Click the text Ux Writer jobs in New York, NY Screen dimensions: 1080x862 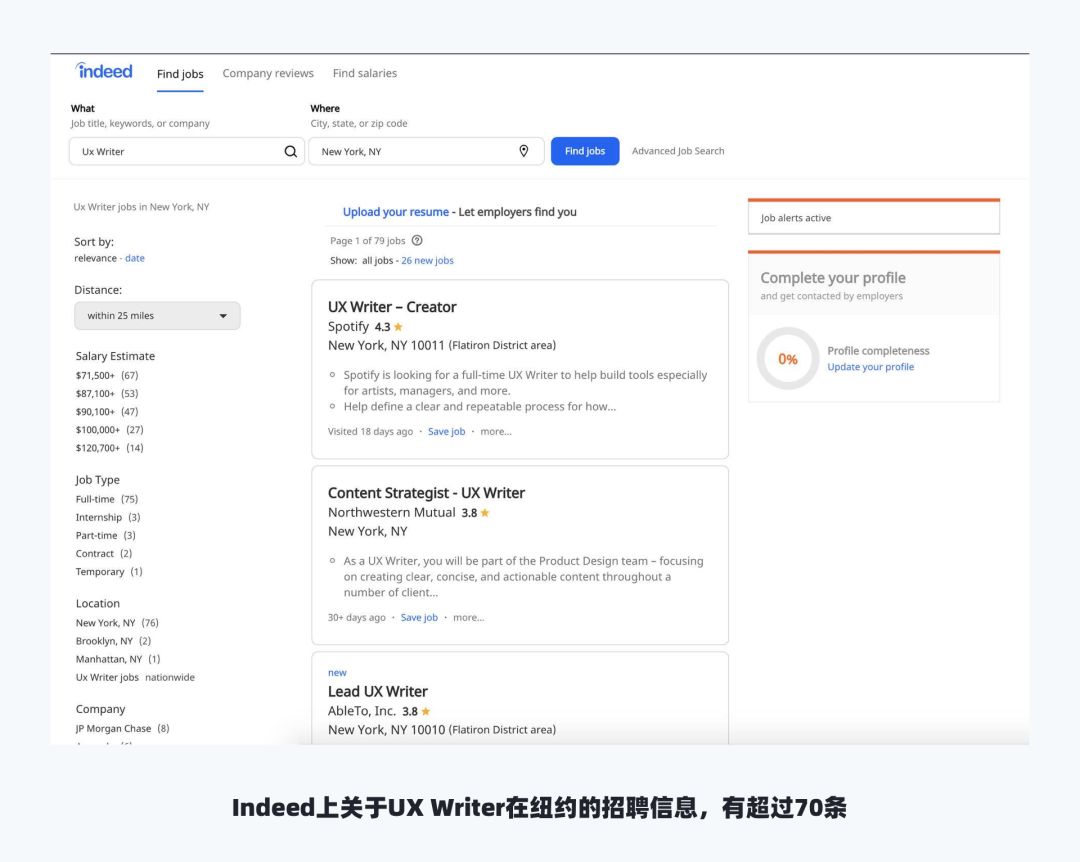point(141,207)
